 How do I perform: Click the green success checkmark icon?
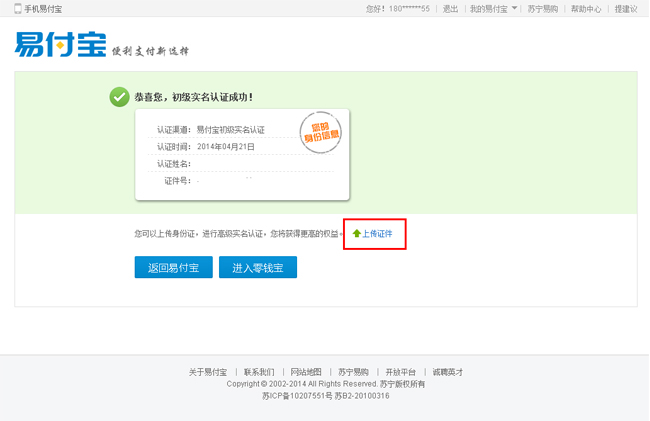coord(119,97)
